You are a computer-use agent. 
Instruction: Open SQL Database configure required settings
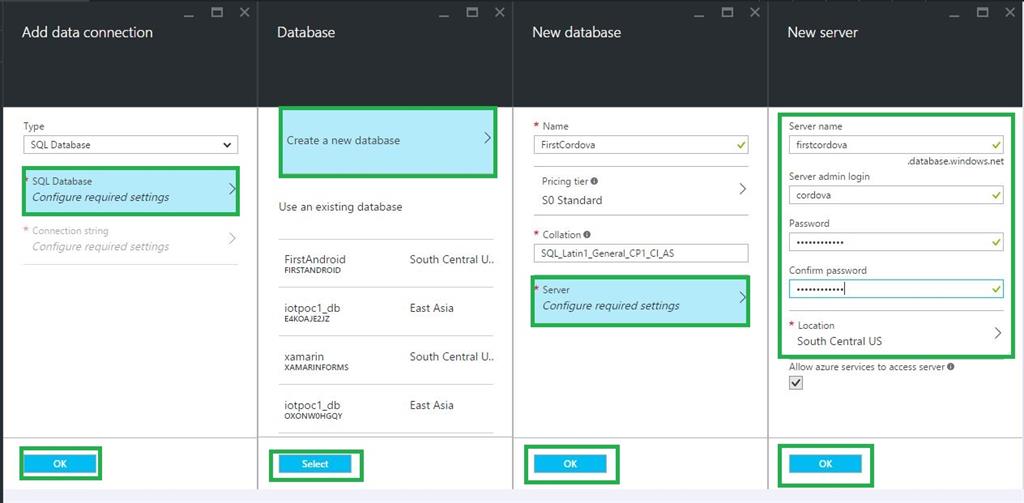[130, 189]
